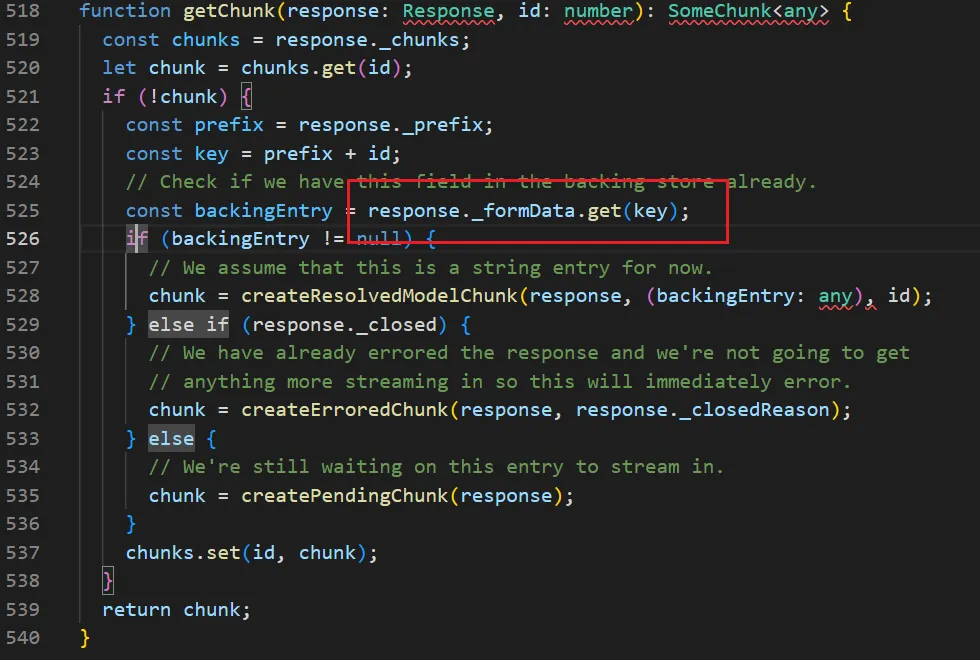
Task: Click the createPendingChunk function call
Action: [346, 496]
